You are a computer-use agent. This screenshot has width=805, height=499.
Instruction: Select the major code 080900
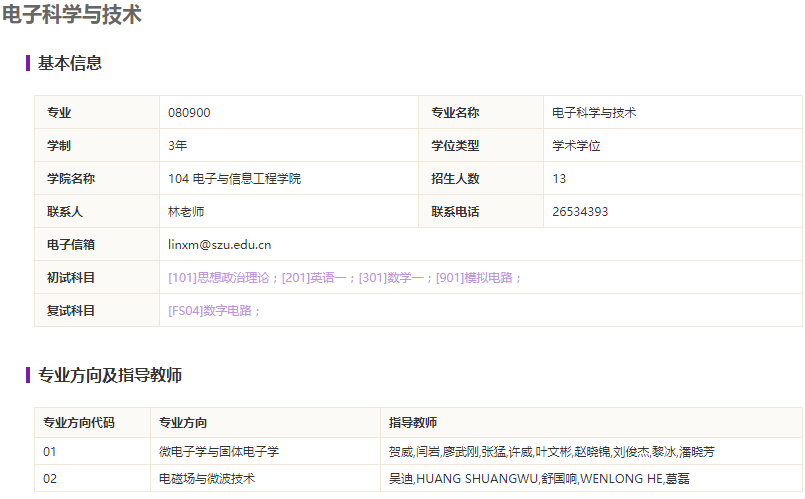click(x=189, y=113)
